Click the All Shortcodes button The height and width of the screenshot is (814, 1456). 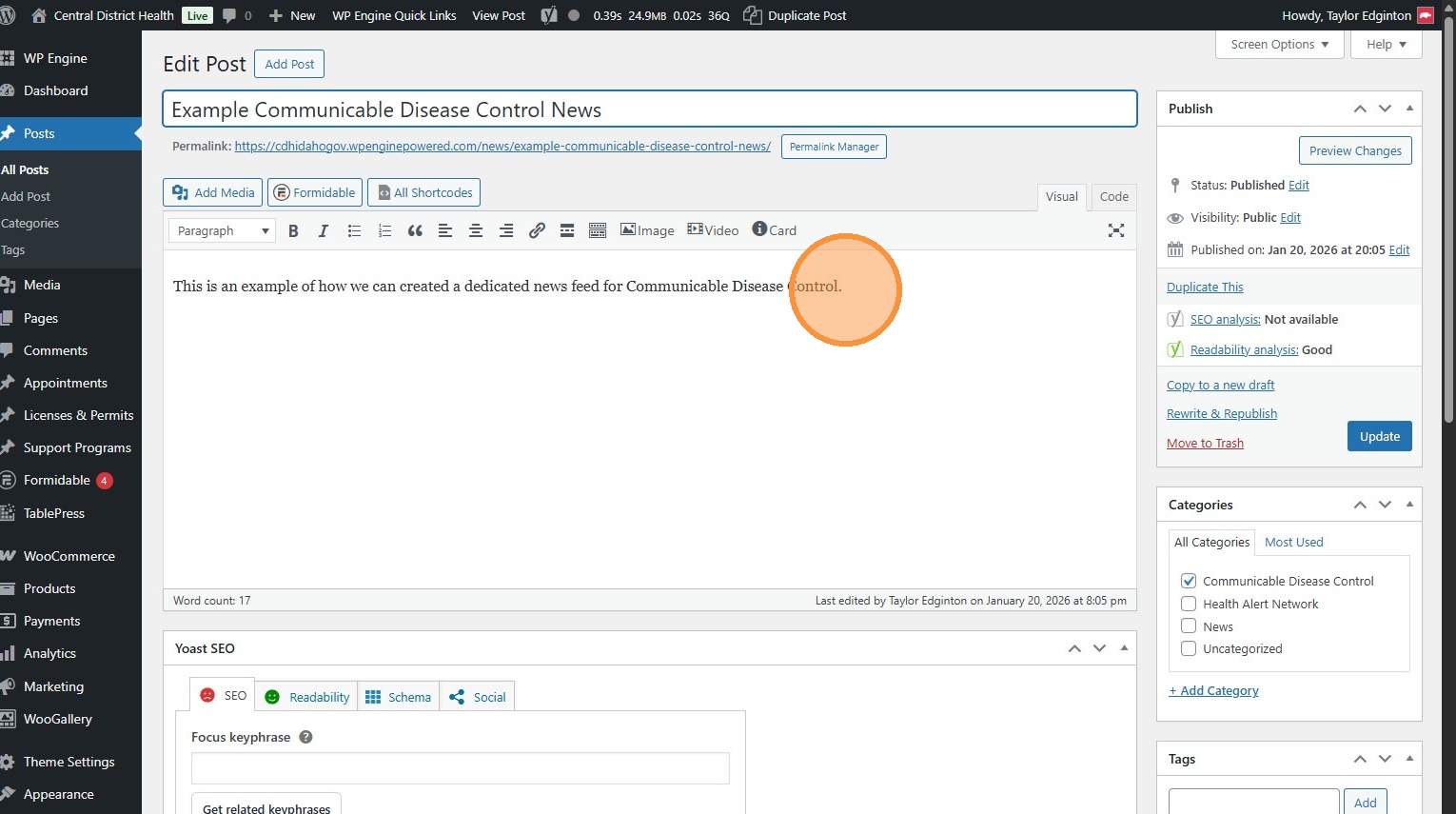424,192
